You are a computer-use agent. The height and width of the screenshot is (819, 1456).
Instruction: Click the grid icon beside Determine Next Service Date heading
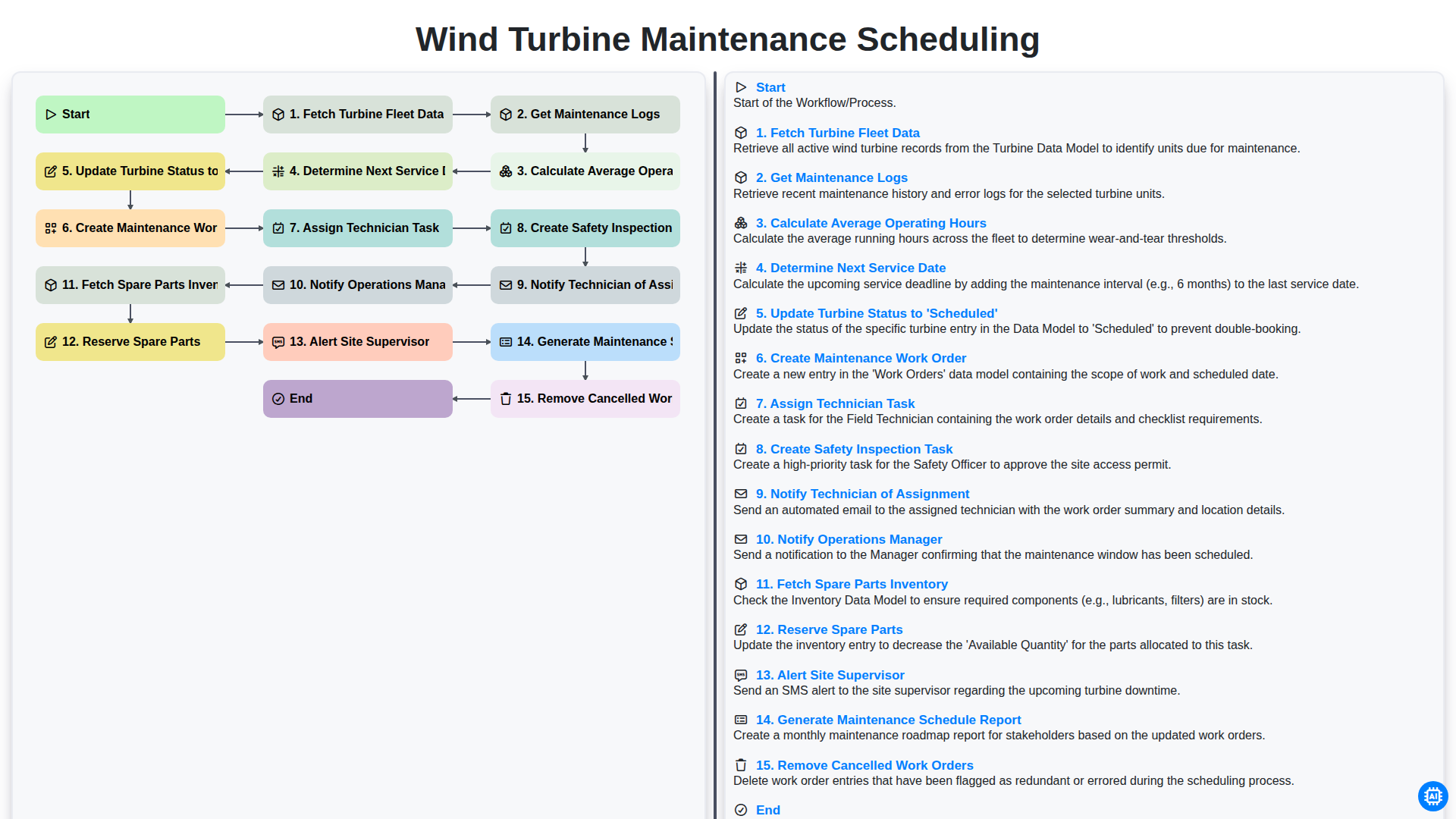tap(741, 268)
